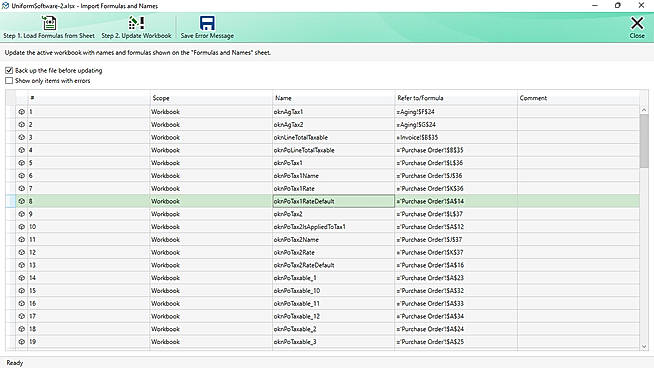Click status icon in row 6

coord(22,176)
